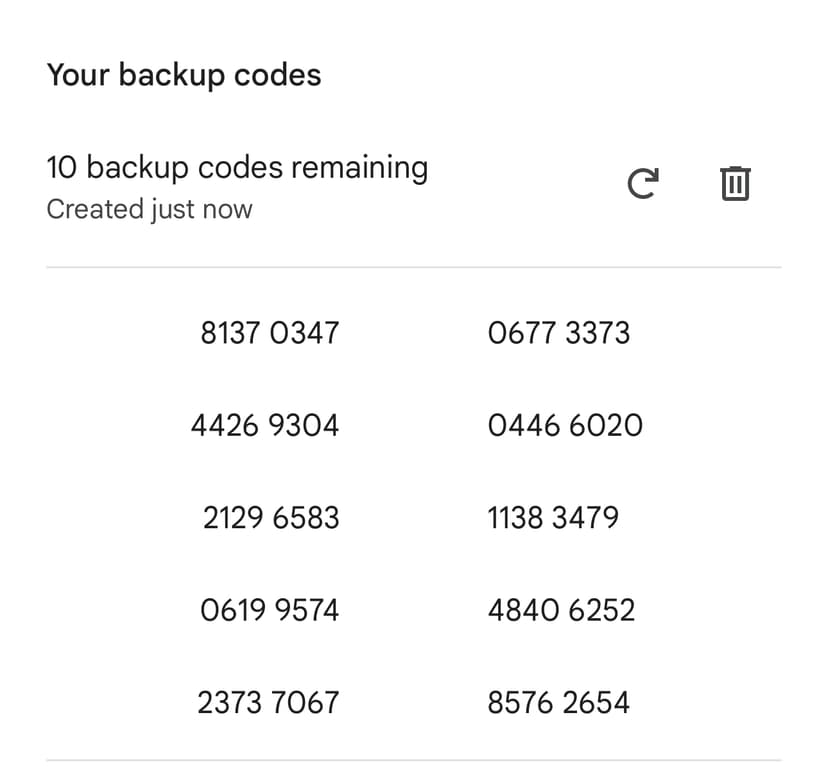The image size is (828, 776).
Task: Click the trash icon to delete backup codes
Action: coord(735,183)
